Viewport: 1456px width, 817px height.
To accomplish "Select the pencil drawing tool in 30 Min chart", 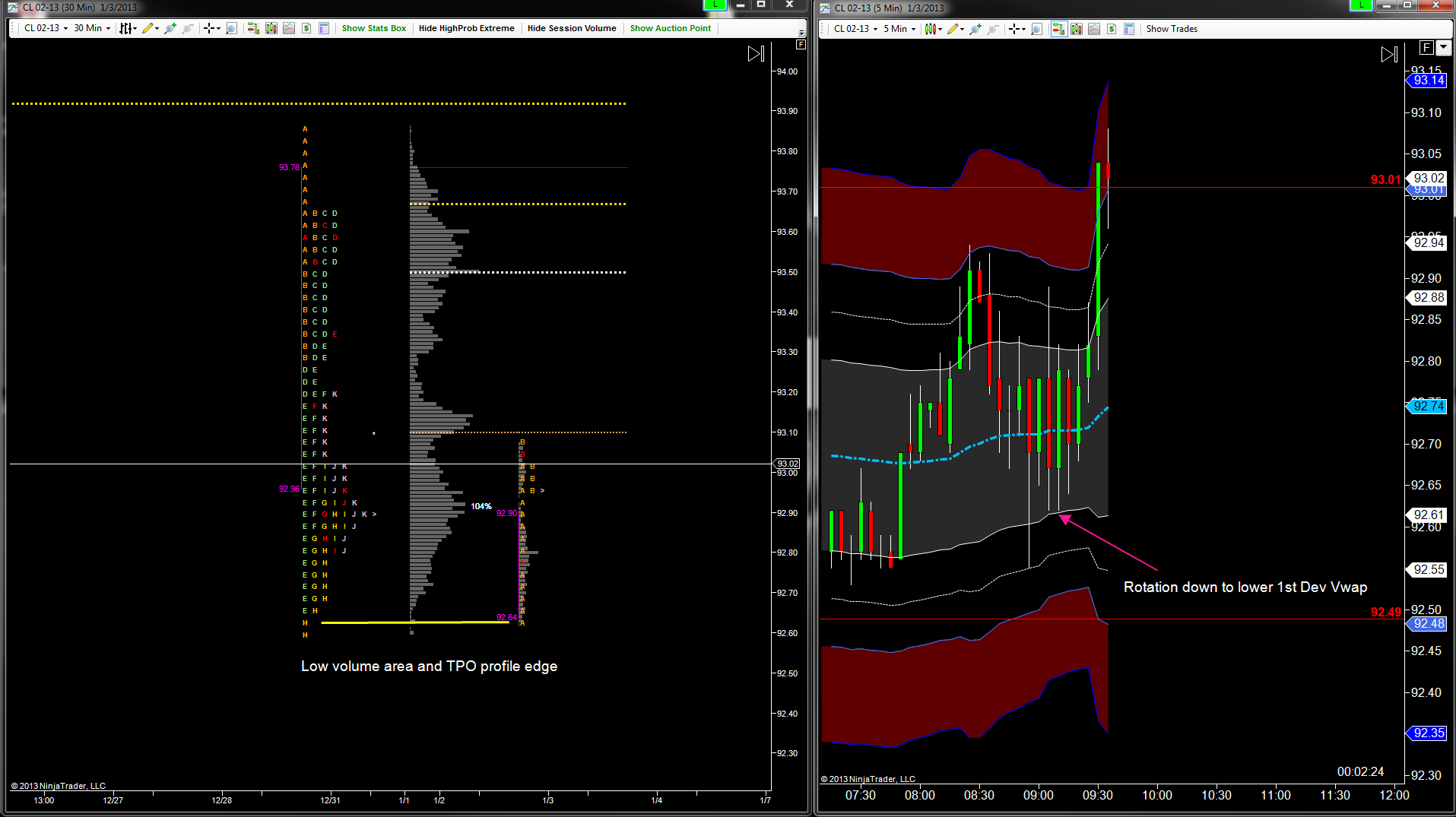I will click(148, 28).
